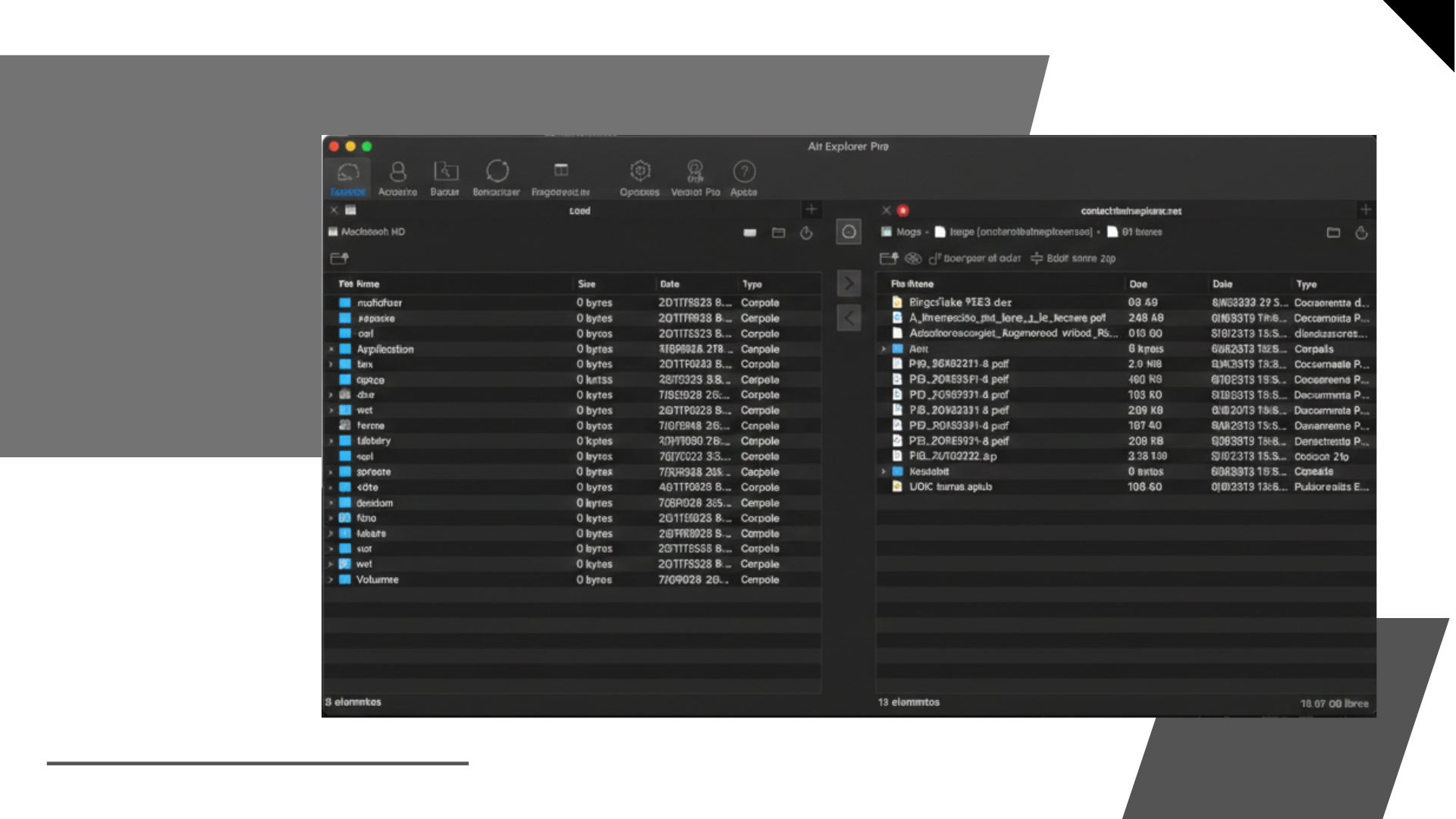Click the first breadcrumb in right path bar
The image size is (1456, 819).
(908, 232)
